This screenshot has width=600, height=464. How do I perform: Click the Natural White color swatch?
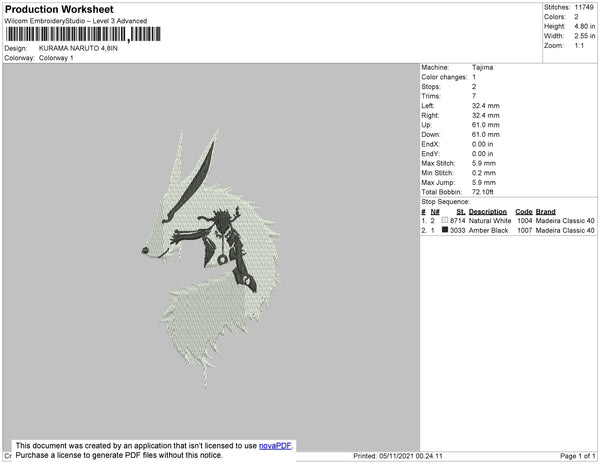(445, 220)
